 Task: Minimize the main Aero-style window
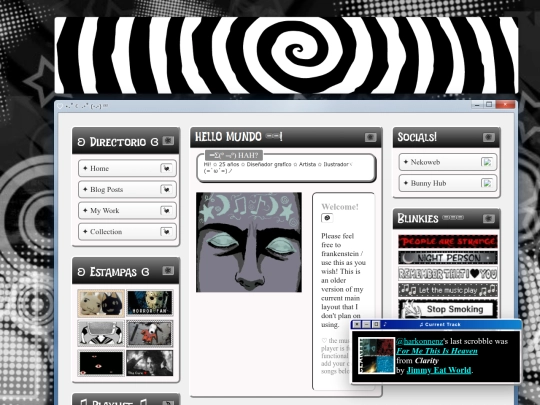[x=477, y=105]
